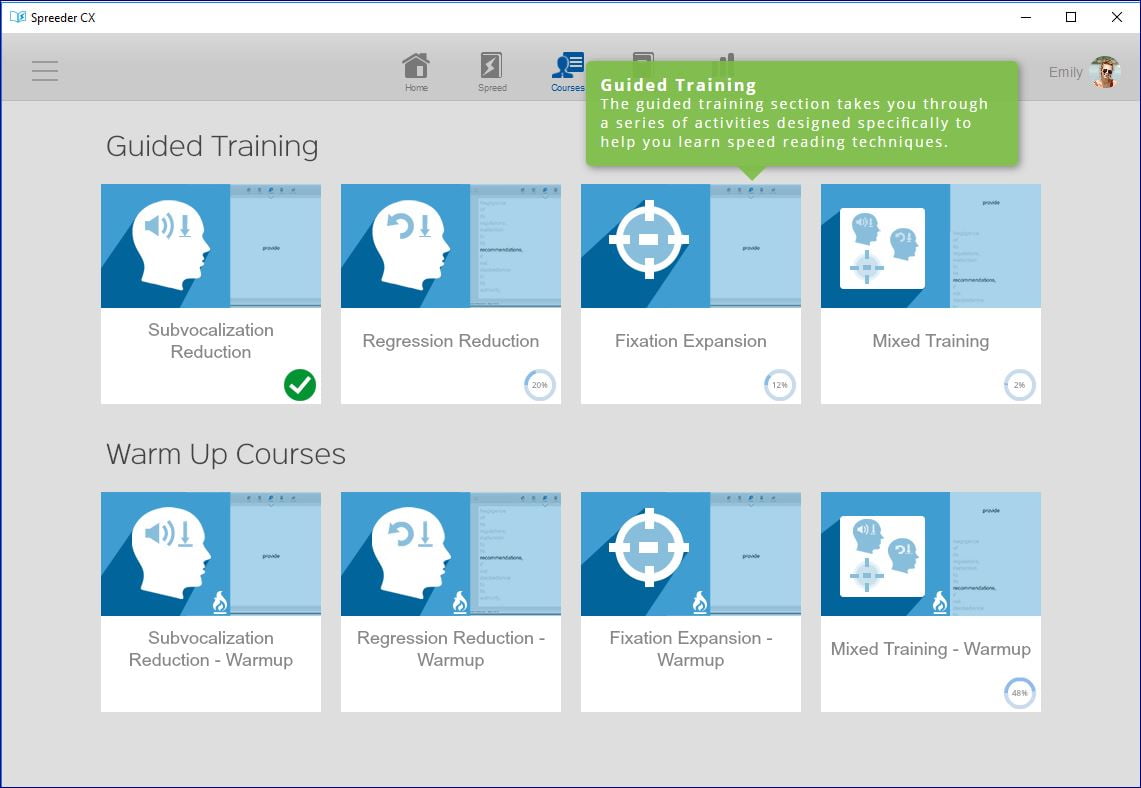The image size is (1141, 788).
Task: Start Fixation Expansion - Warmup course
Action: click(x=690, y=649)
